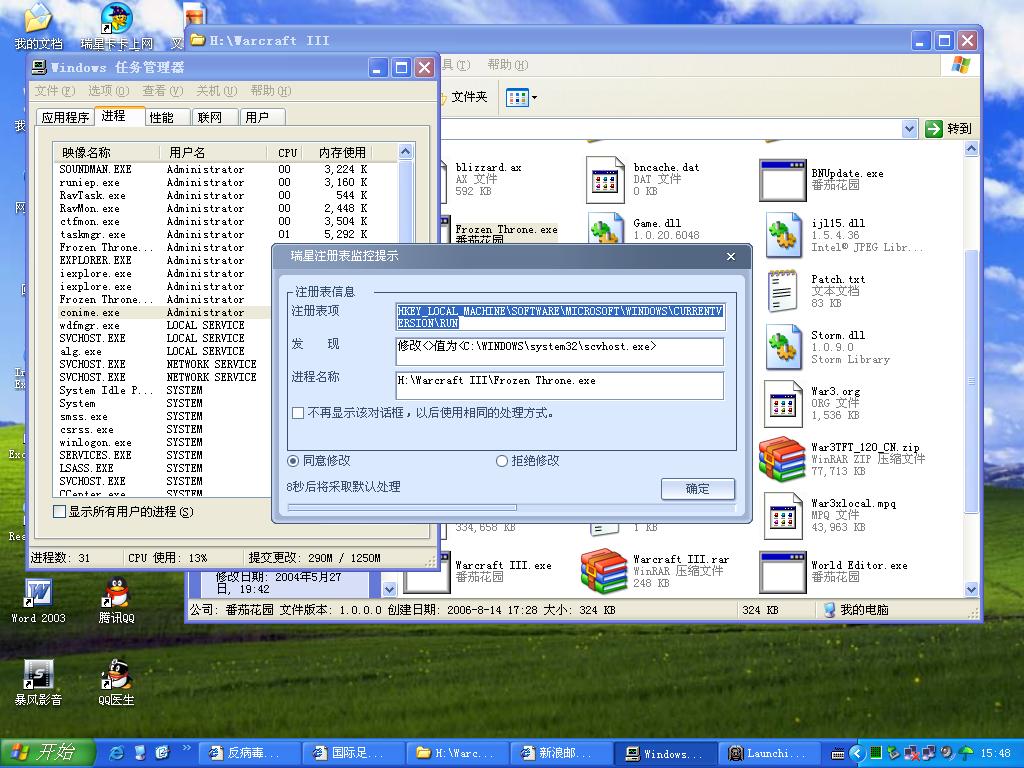Select the War3TFT_120_CN.zip archive icon
The width and height of the screenshot is (1024, 768).
click(781, 459)
